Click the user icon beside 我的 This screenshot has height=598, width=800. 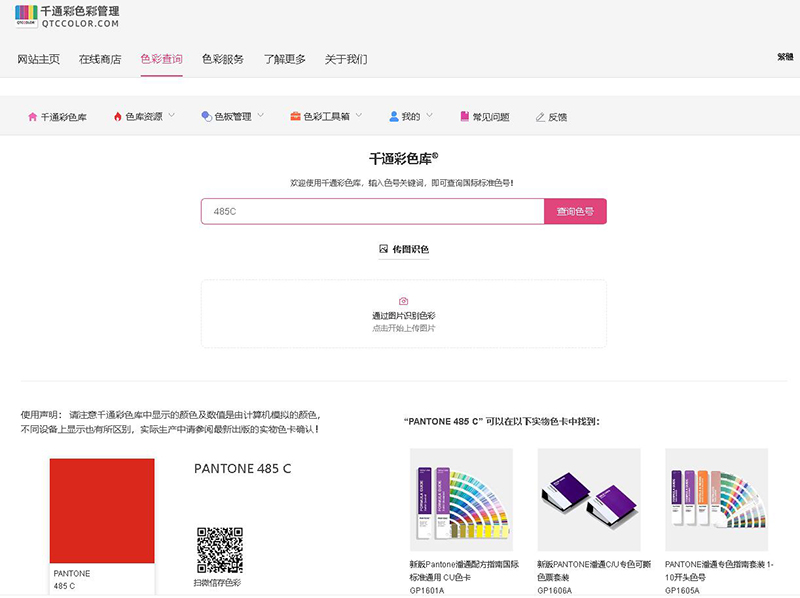tap(394, 117)
